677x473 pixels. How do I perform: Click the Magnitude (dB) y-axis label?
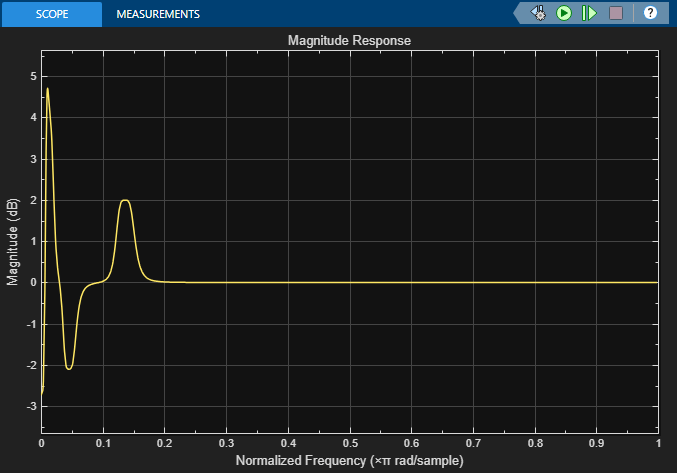click(x=13, y=240)
